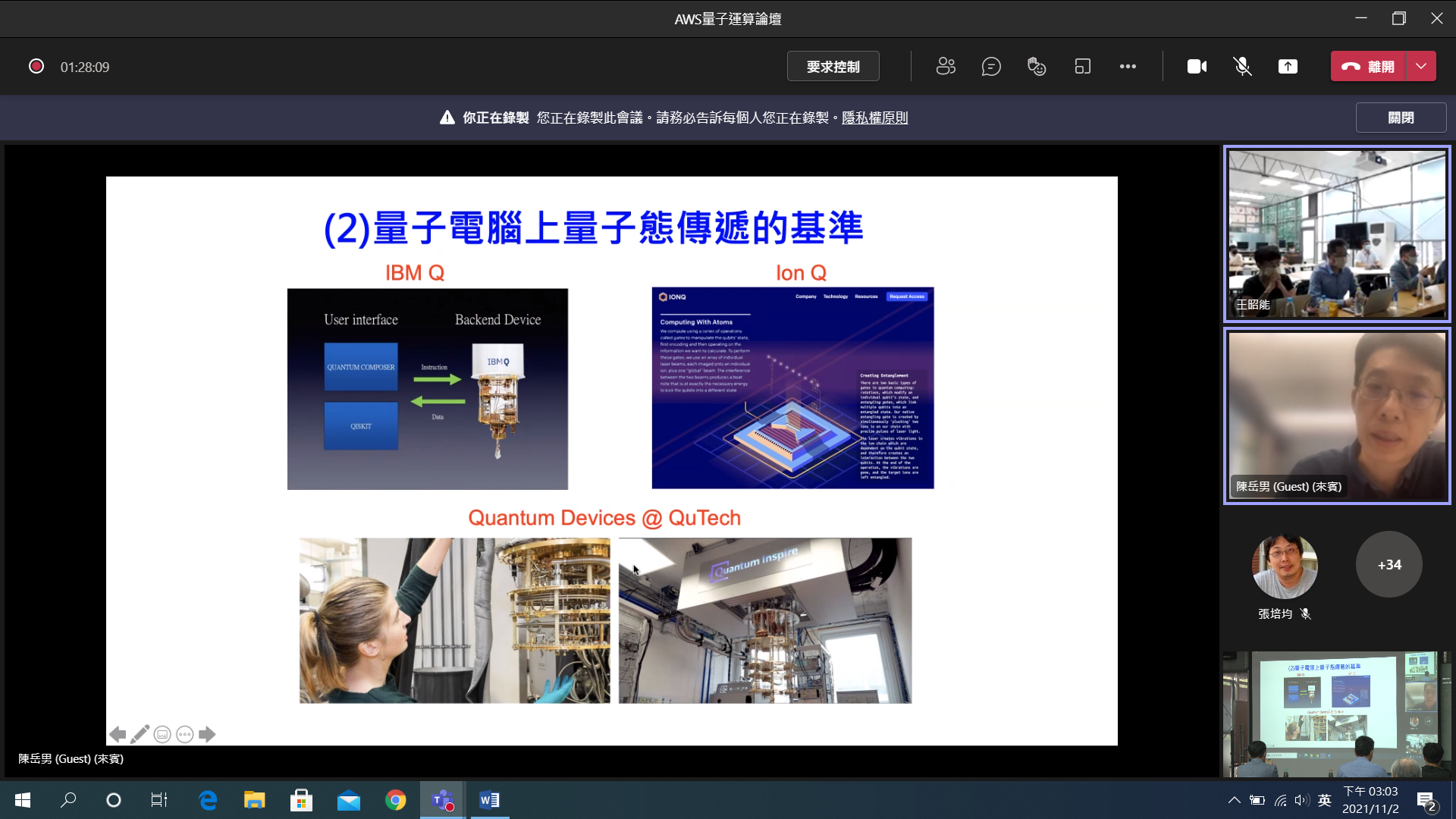Image resolution: width=1456 pixels, height=819 pixels.
Task: Open slide show more options circle
Action: pos(184,734)
